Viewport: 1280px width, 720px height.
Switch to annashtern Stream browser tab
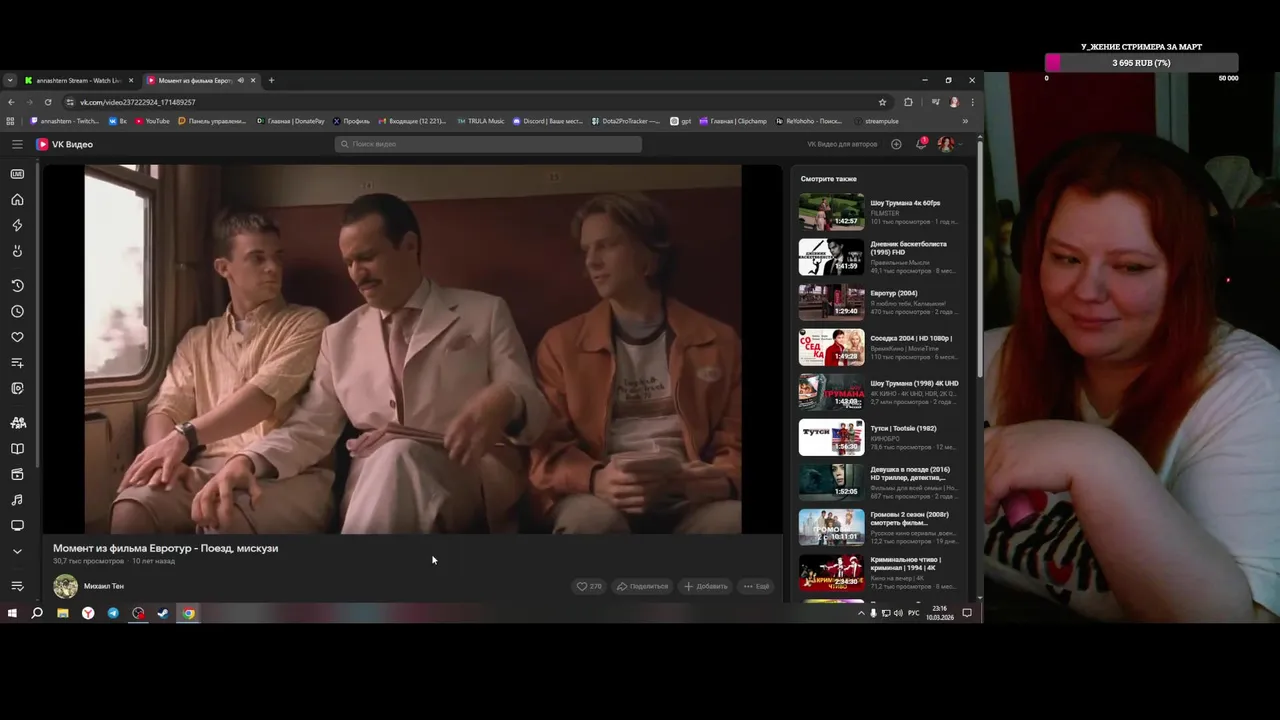(78, 80)
